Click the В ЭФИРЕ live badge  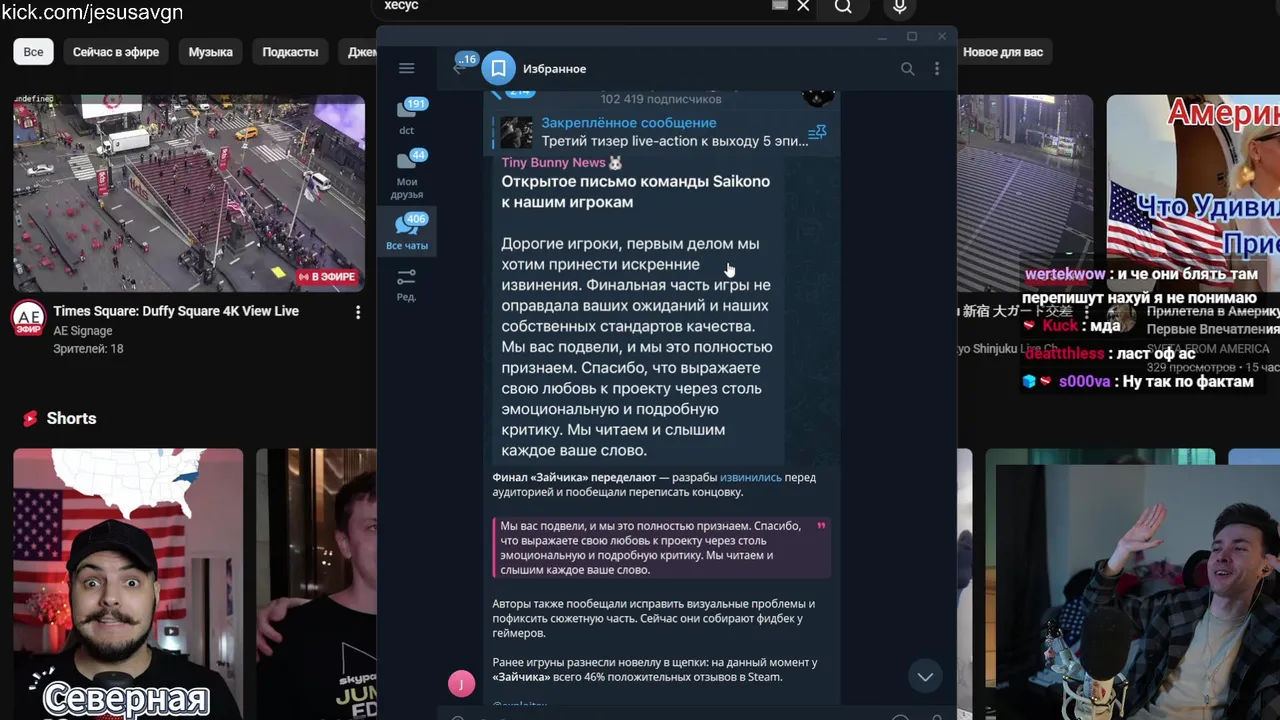326,277
